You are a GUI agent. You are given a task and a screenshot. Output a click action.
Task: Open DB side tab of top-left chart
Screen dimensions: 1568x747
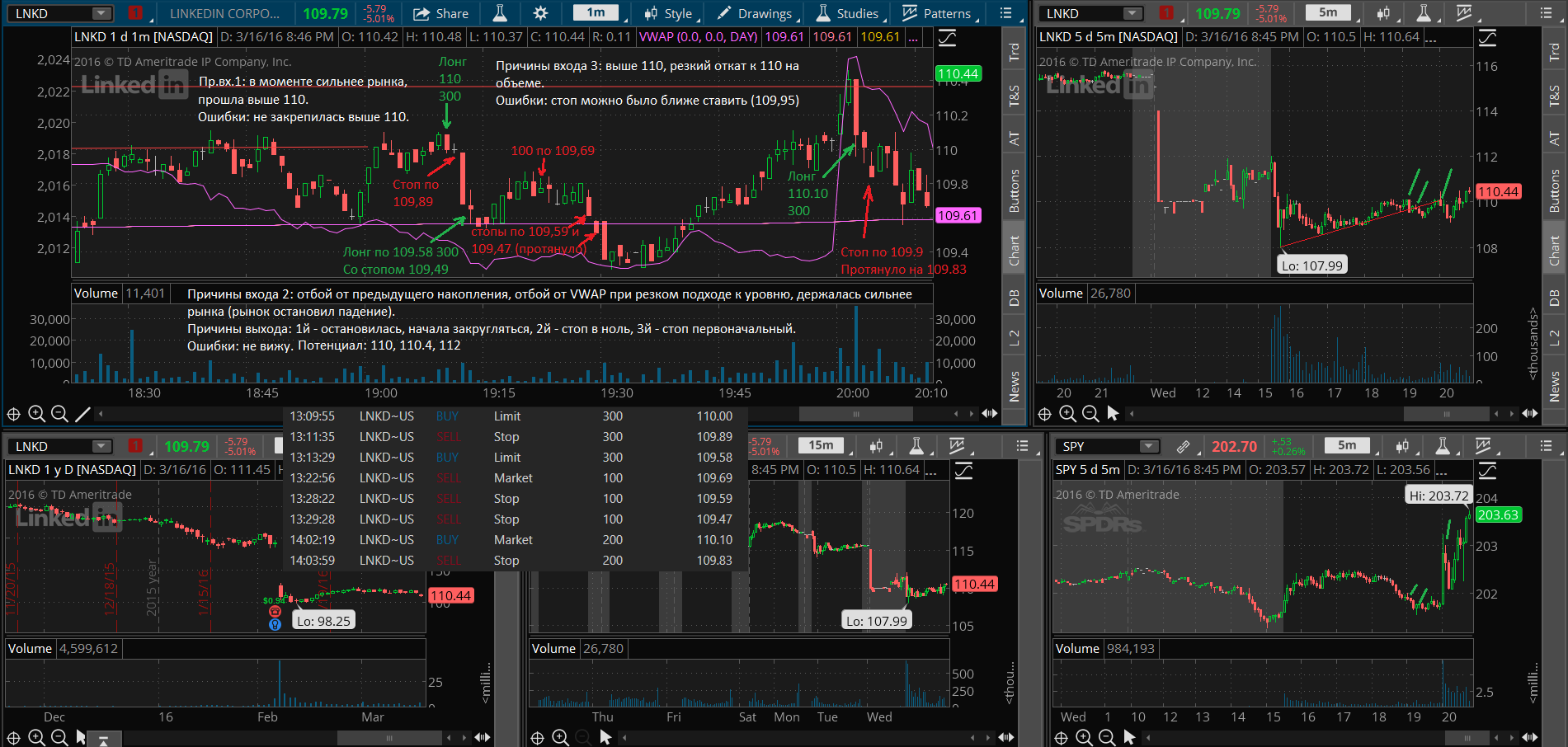[1015, 298]
